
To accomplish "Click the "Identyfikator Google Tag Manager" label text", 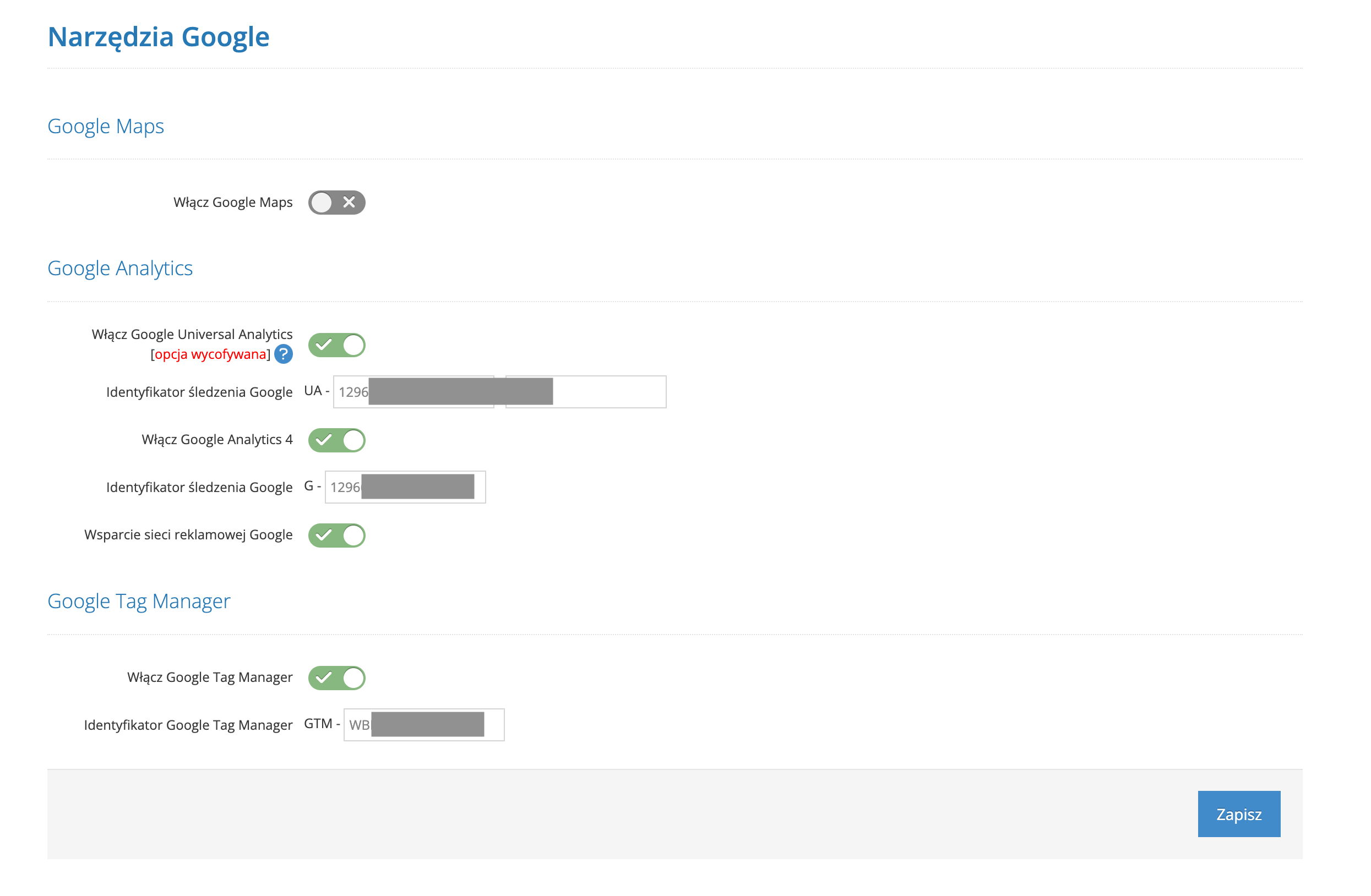I will [x=188, y=725].
